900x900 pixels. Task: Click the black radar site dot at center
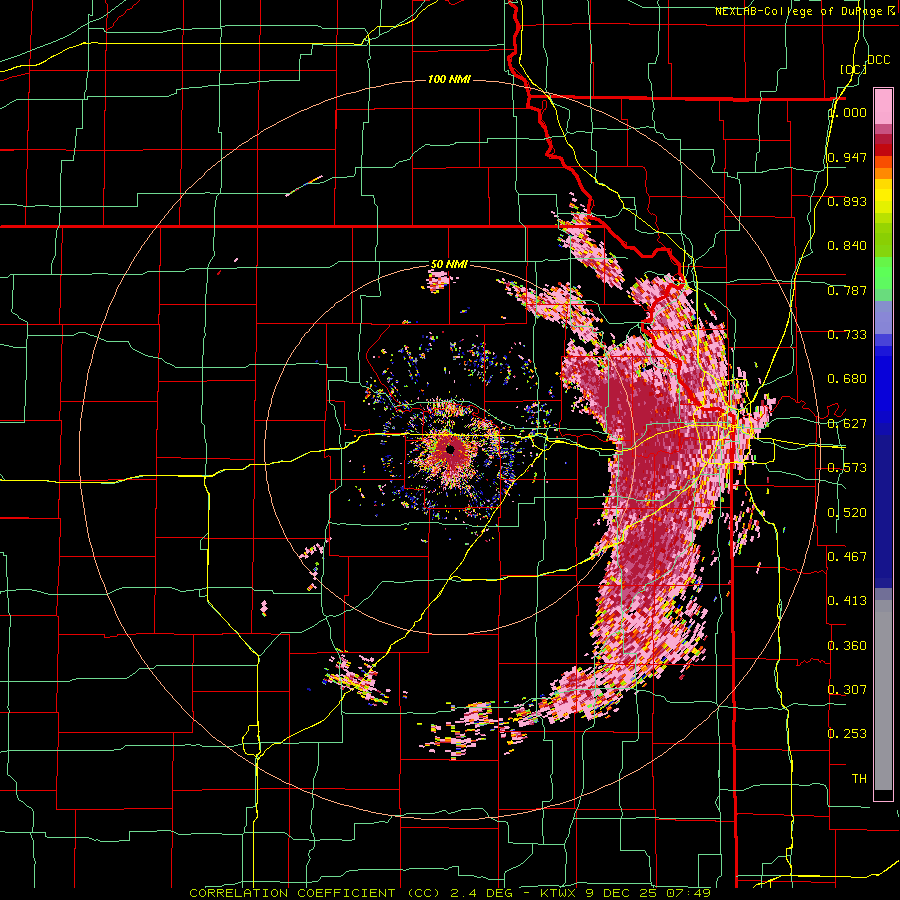(450, 449)
